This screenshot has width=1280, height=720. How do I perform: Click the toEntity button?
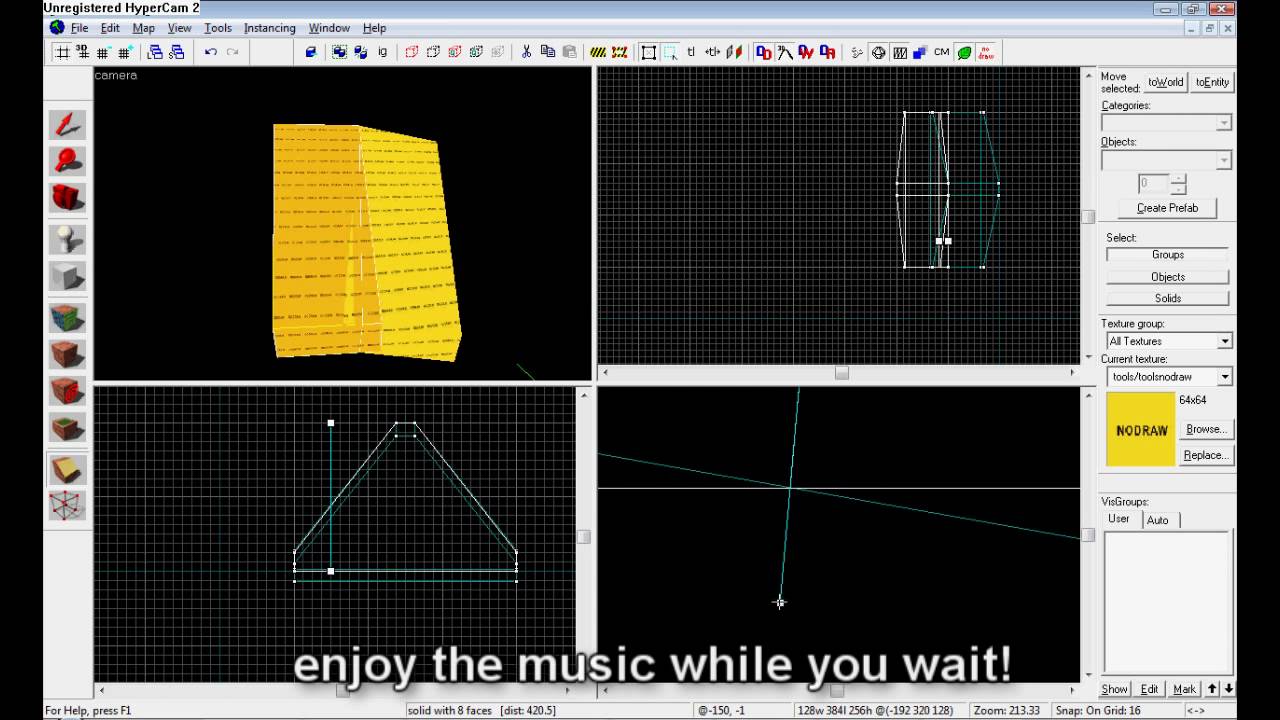coord(1212,82)
